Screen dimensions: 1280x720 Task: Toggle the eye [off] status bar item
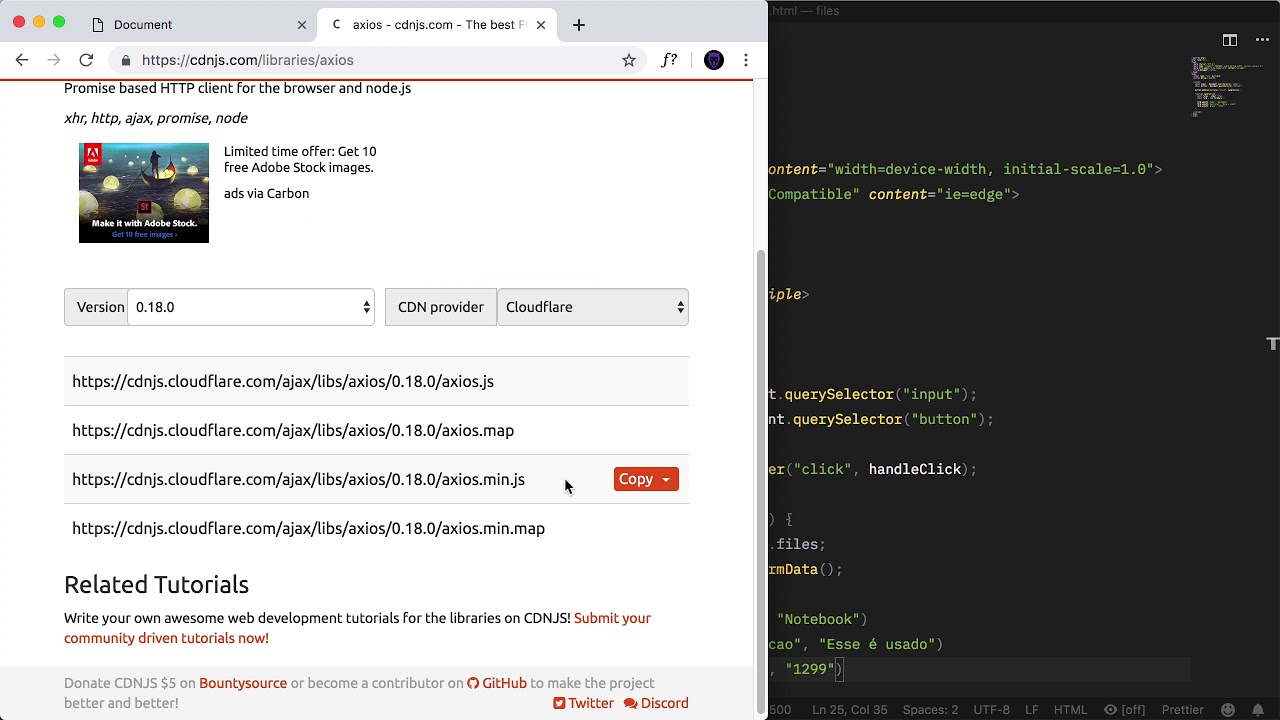(1125, 710)
